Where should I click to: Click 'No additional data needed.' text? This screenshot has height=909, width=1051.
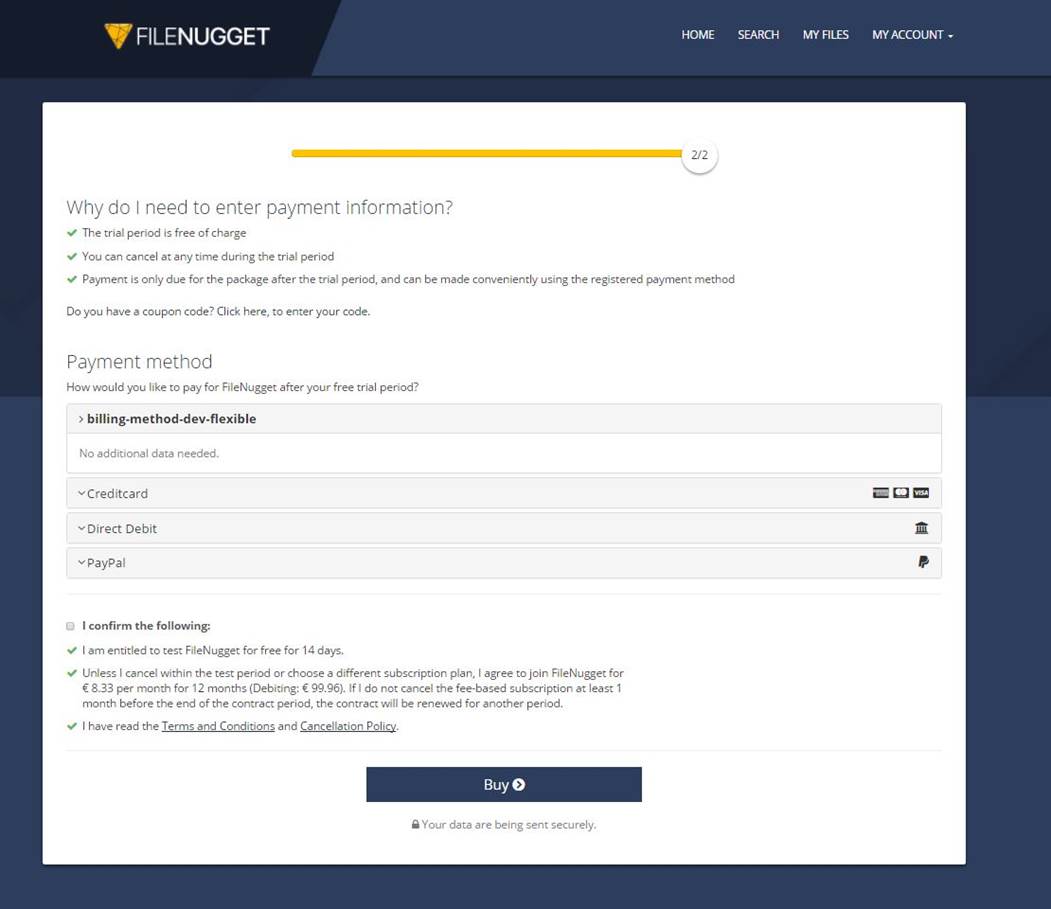point(149,453)
